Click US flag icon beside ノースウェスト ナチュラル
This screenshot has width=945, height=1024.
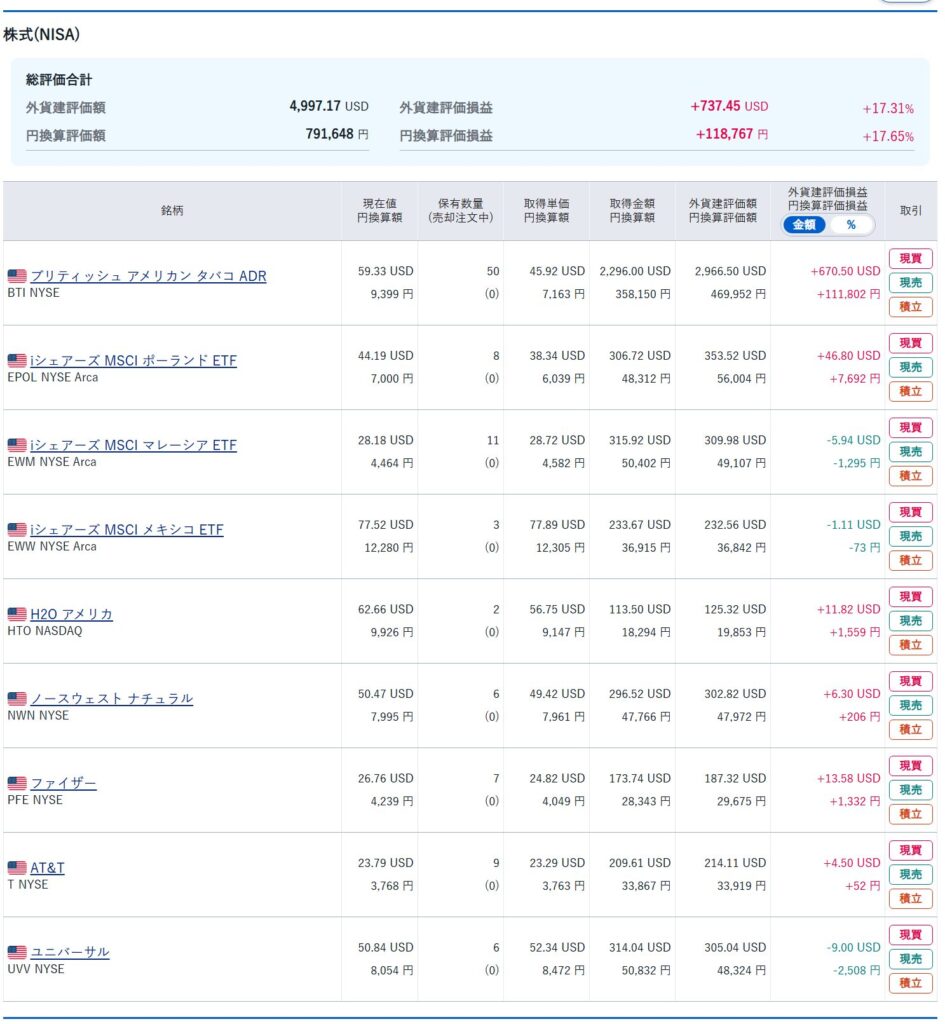[17, 699]
